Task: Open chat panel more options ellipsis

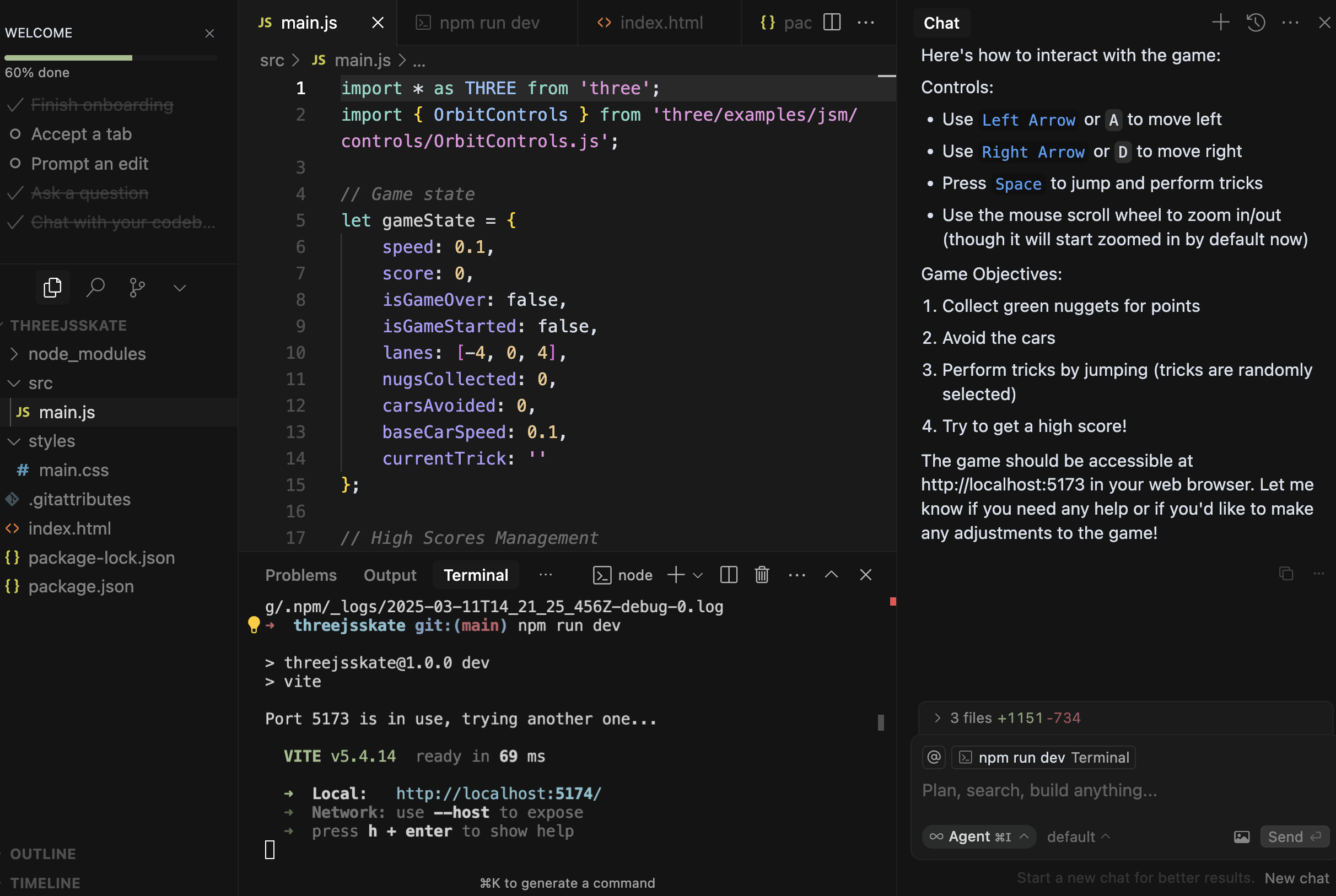Action: pyautogui.click(x=1290, y=23)
